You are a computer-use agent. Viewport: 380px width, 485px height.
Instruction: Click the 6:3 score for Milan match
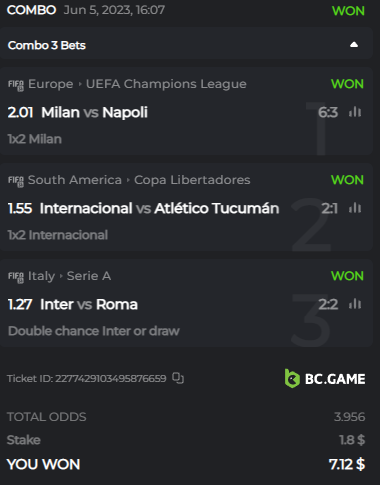click(328, 112)
